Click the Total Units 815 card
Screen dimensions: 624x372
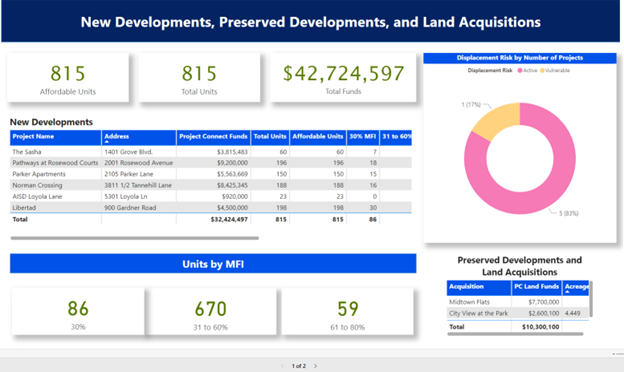(x=199, y=78)
